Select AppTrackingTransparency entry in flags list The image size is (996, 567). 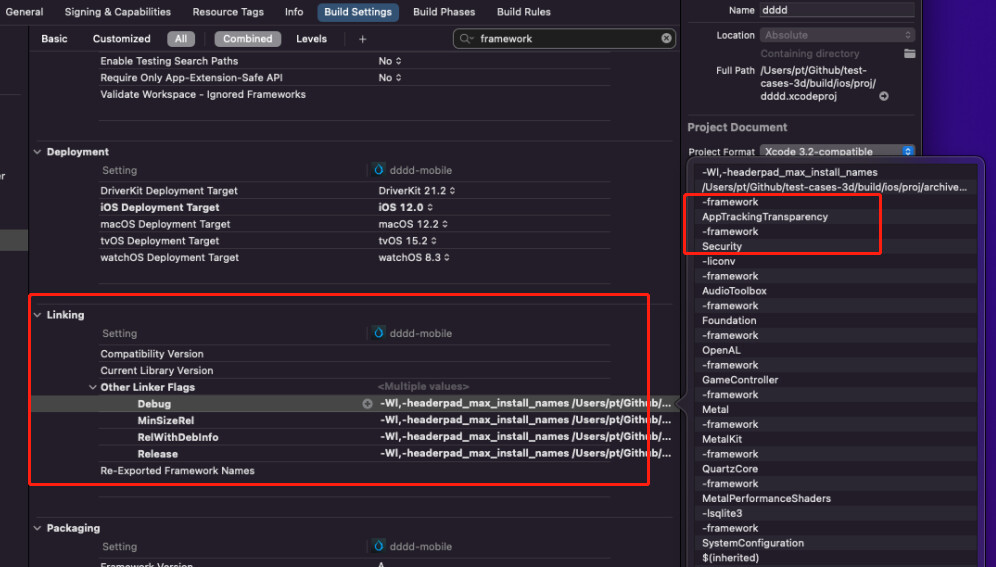pyautogui.click(x=764, y=217)
